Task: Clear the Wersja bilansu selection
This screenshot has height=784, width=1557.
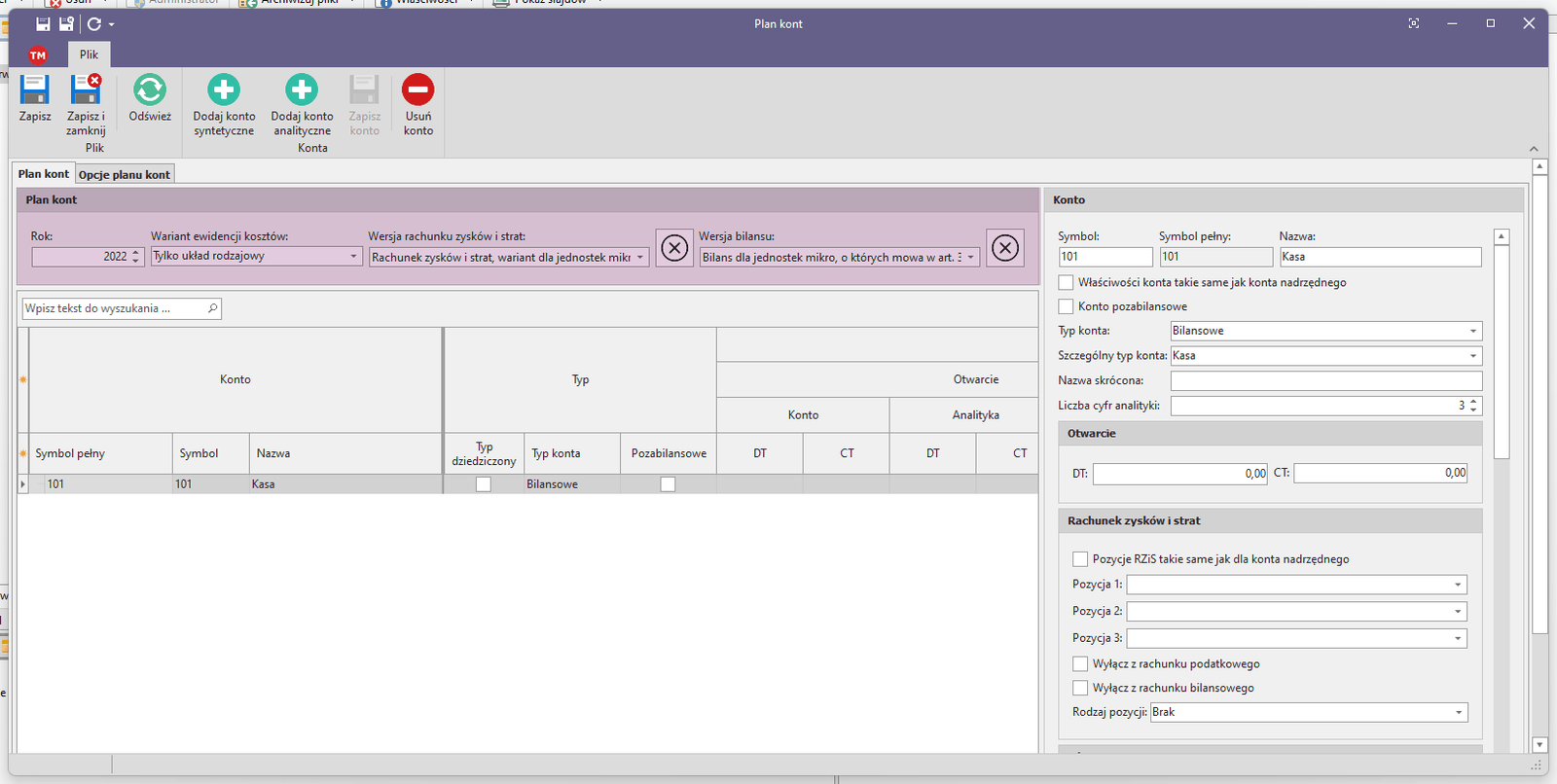Action: coord(1005,249)
